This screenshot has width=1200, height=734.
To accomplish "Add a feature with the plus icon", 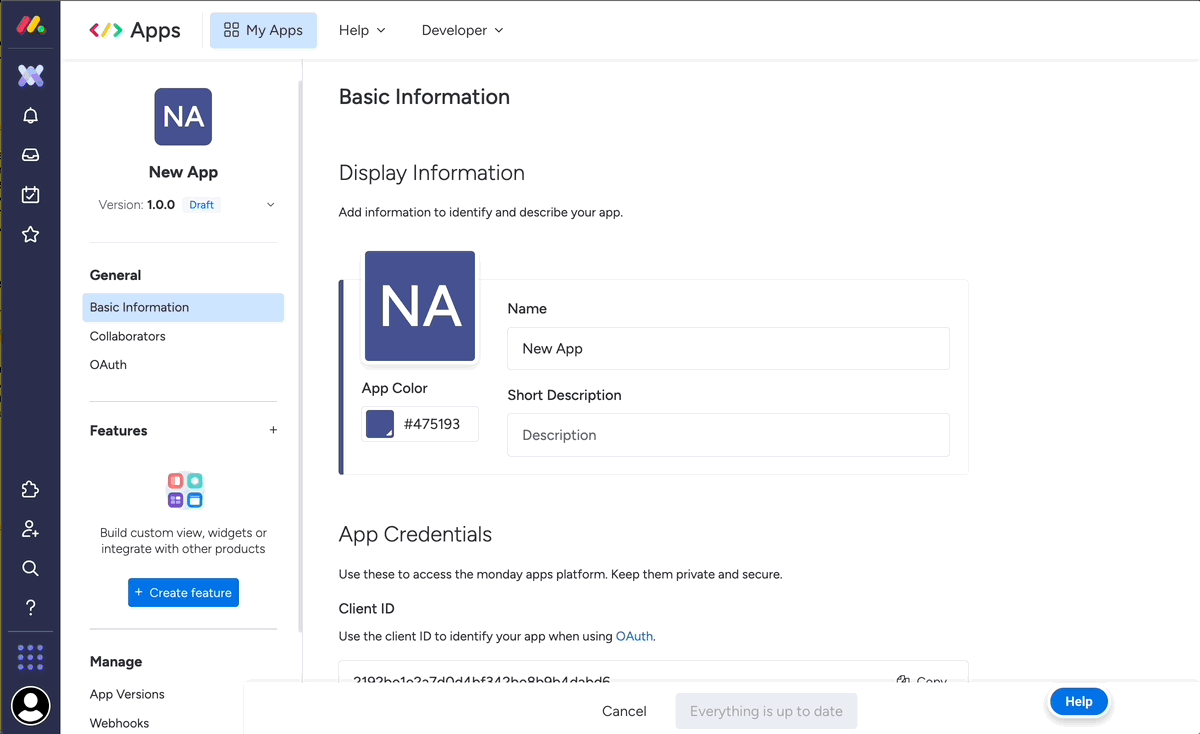I will point(273,430).
